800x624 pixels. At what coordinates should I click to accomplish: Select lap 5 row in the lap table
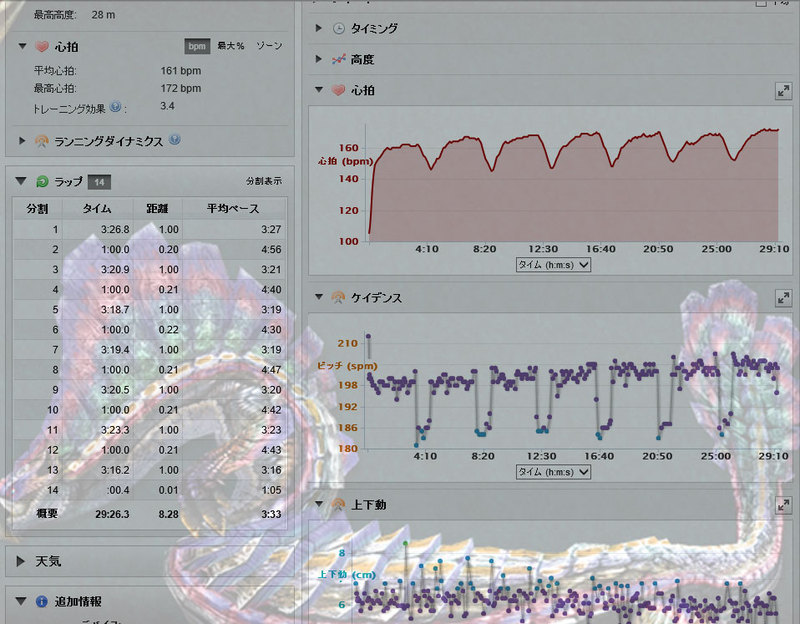pyautogui.click(x=148, y=310)
